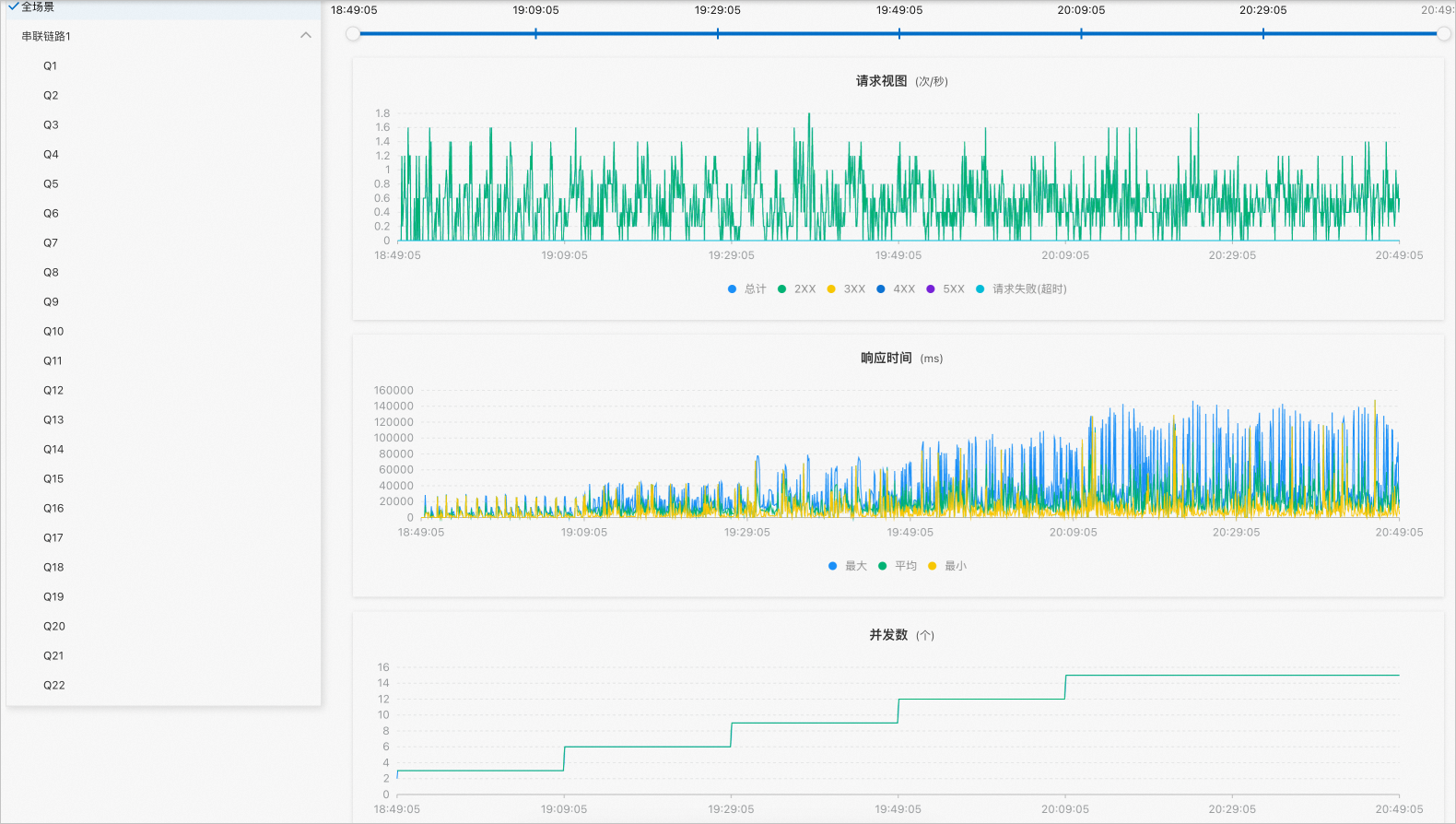Select Q14 in the scenario list
This screenshot has height=824, width=1456.
(x=163, y=449)
